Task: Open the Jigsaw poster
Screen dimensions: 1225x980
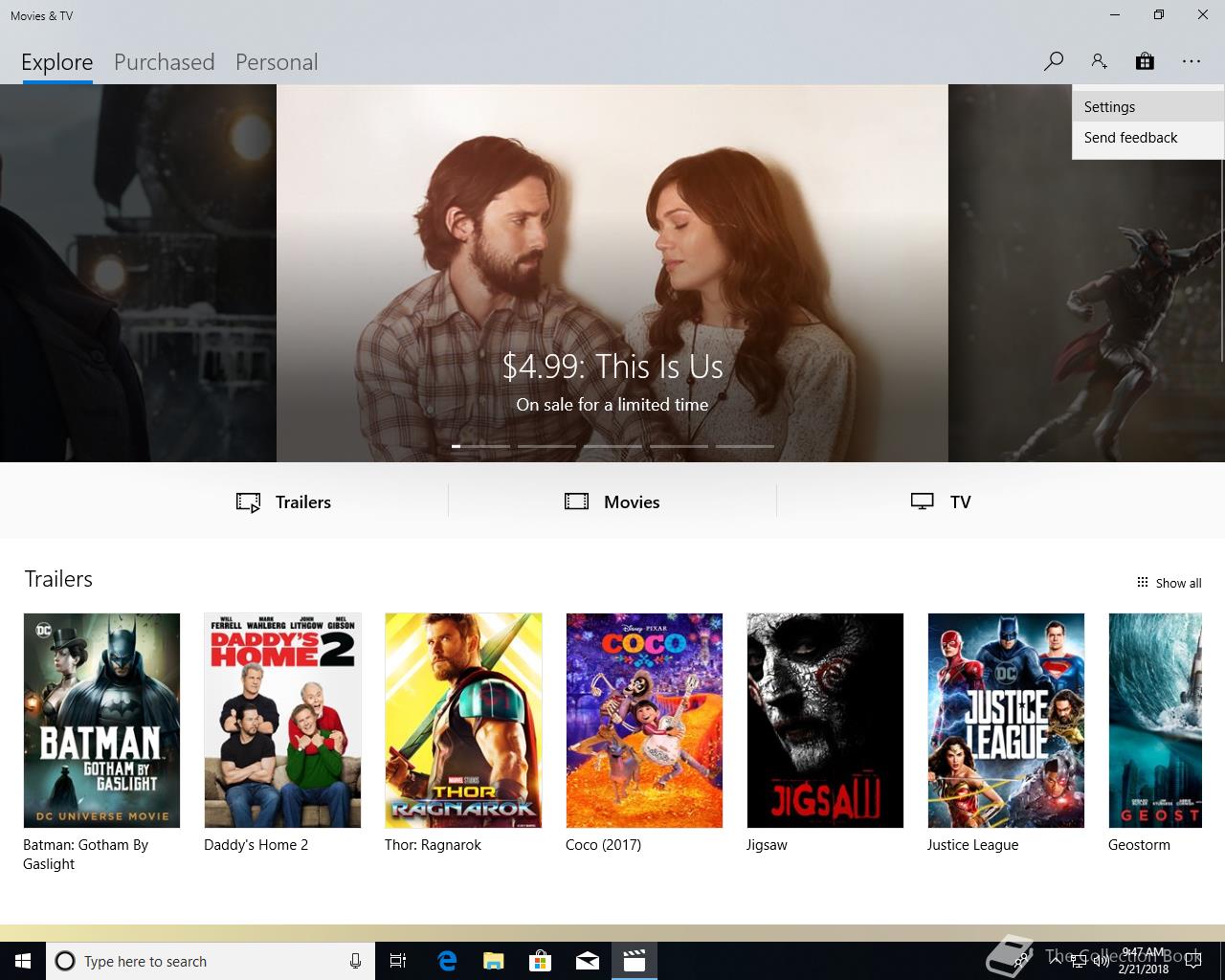Action: point(825,721)
